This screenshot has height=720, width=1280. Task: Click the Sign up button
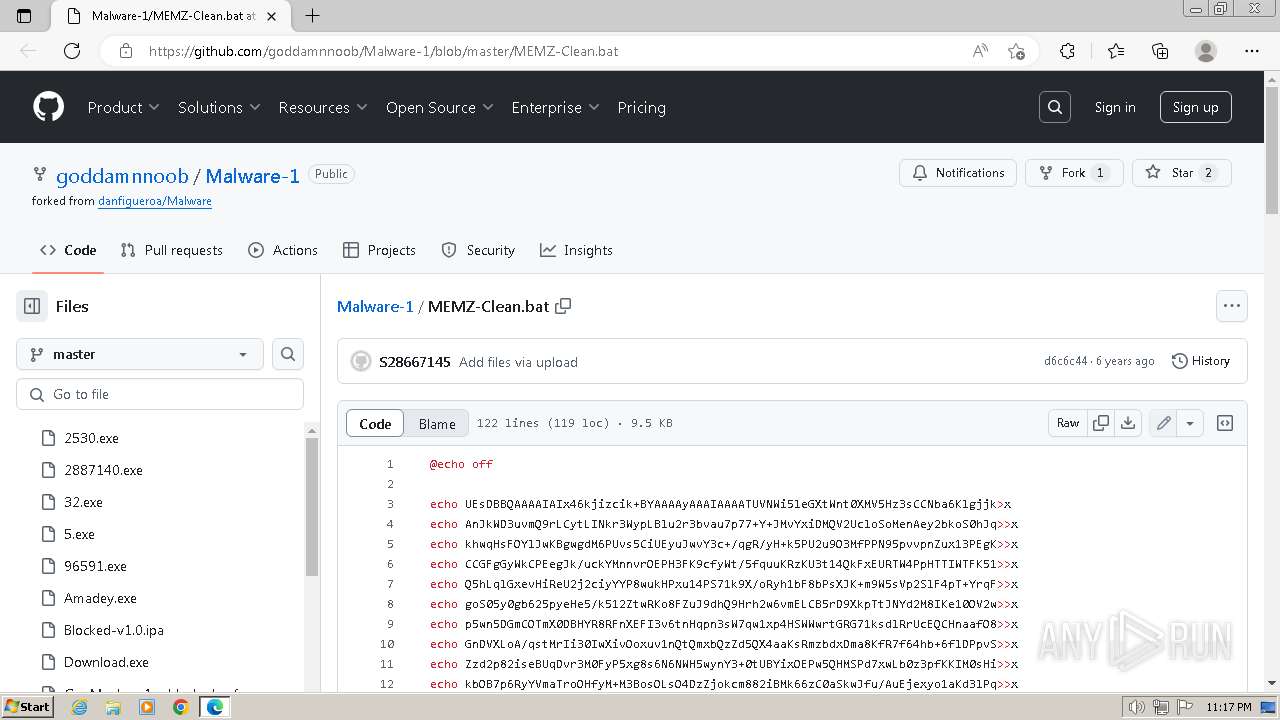click(x=1195, y=107)
